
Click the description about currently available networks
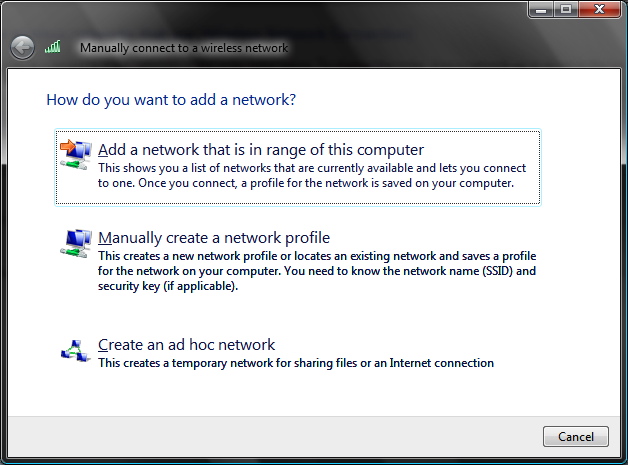point(311,176)
